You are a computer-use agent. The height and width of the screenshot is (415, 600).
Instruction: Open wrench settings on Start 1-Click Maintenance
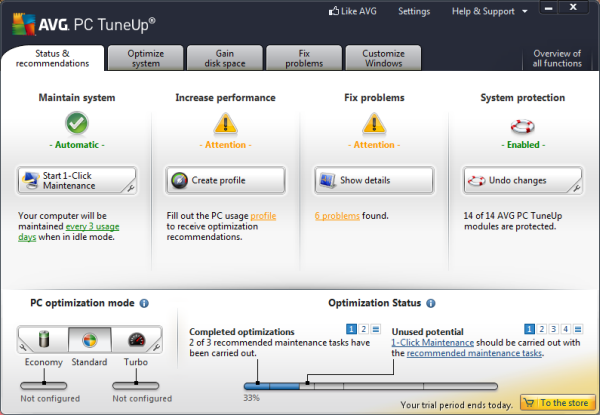tap(130, 187)
